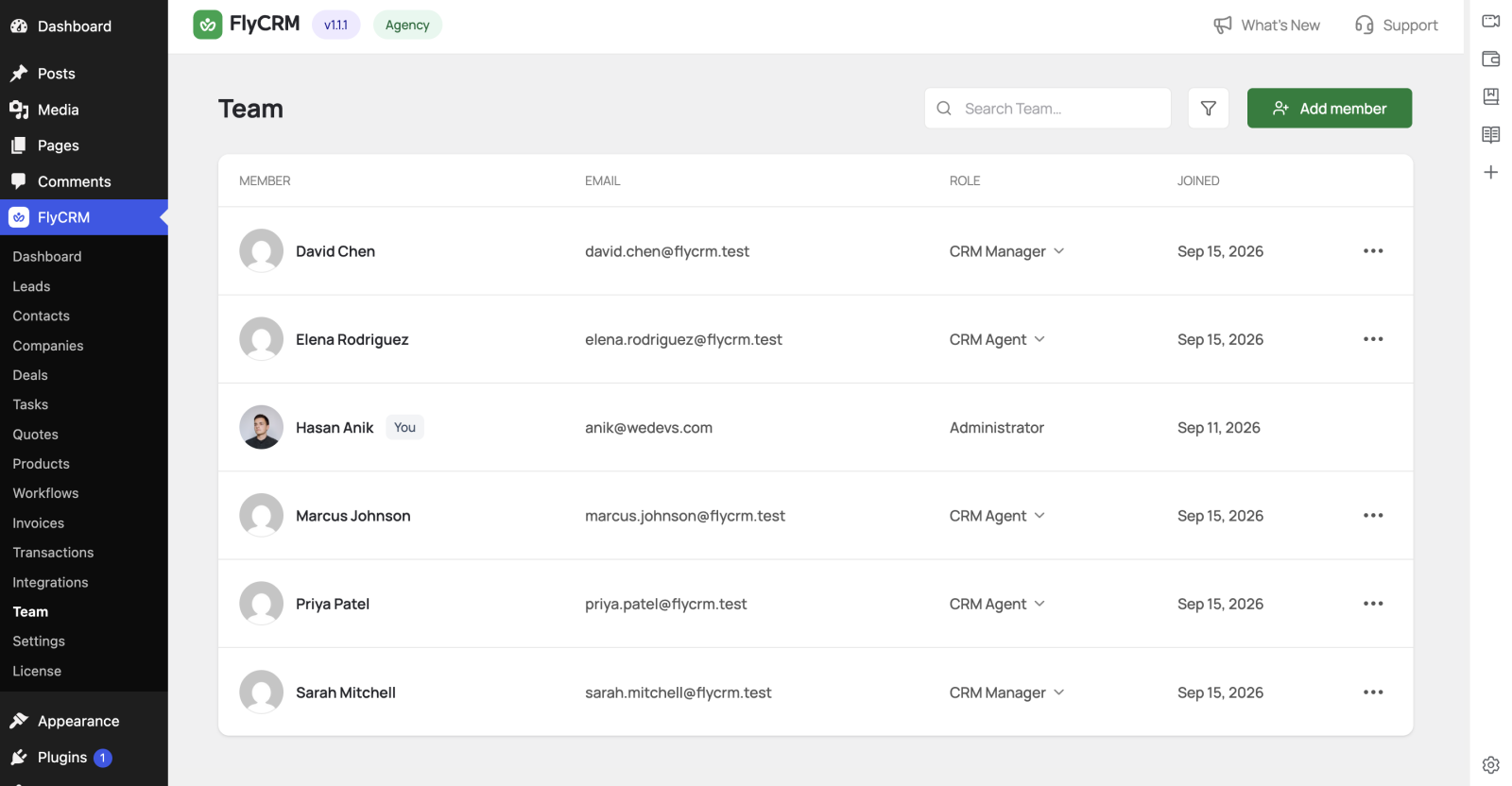
Task: Change Sarah Mitchell's CRM Manager role
Action: [x=1006, y=692]
